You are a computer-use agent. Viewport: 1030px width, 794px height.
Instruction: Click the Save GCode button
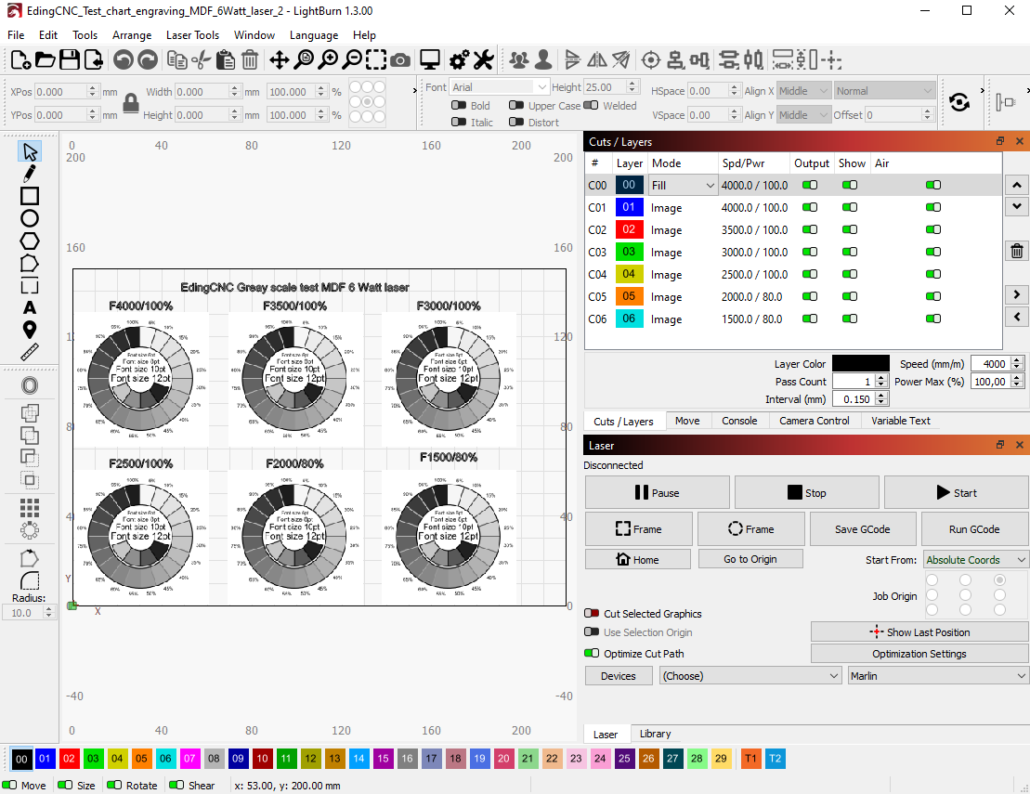coord(862,529)
